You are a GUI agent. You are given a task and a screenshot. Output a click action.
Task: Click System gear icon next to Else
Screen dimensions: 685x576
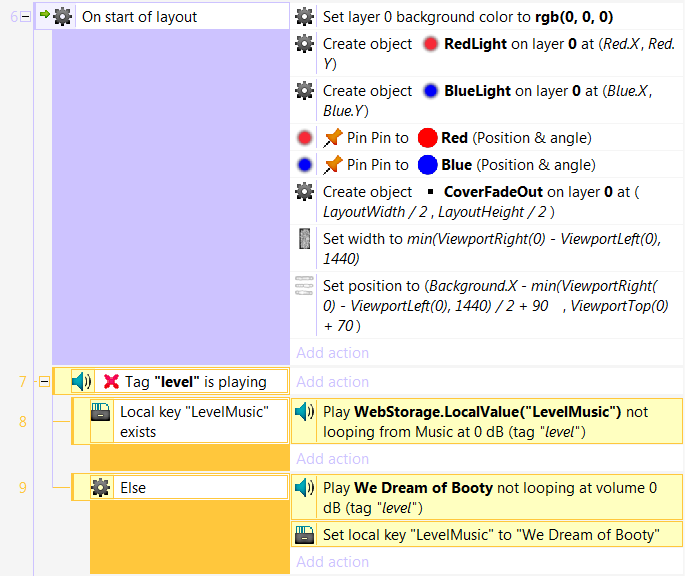[101, 488]
